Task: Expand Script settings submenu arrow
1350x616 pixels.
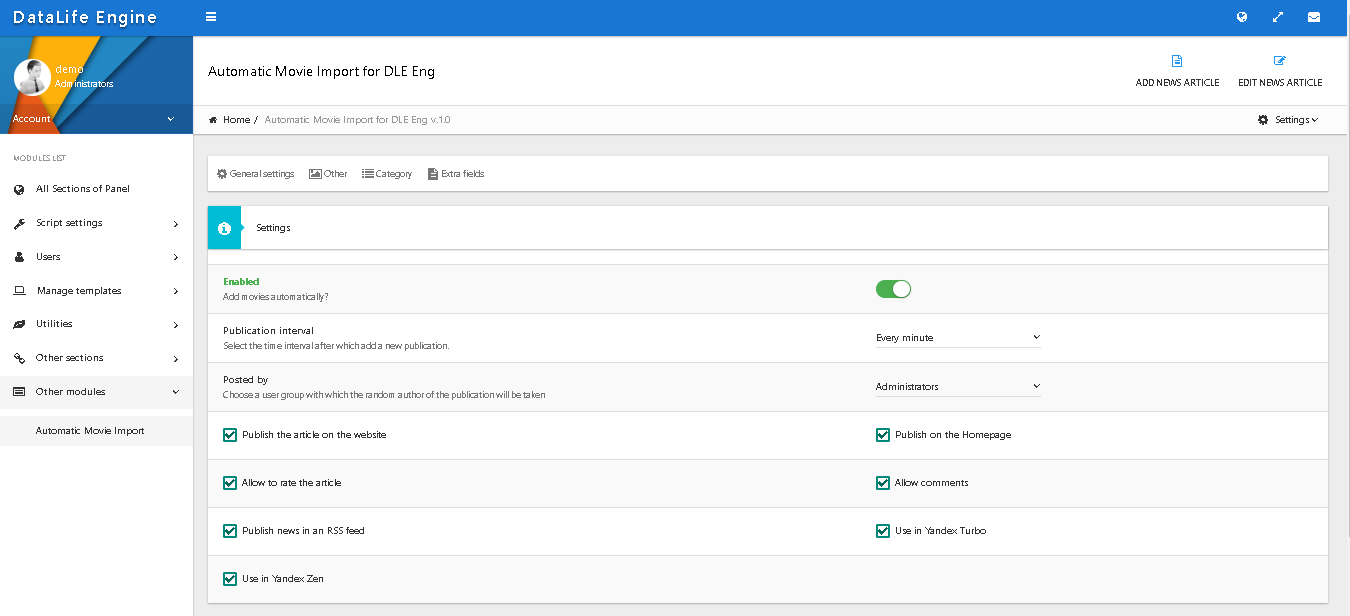Action: (x=176, y=224)
